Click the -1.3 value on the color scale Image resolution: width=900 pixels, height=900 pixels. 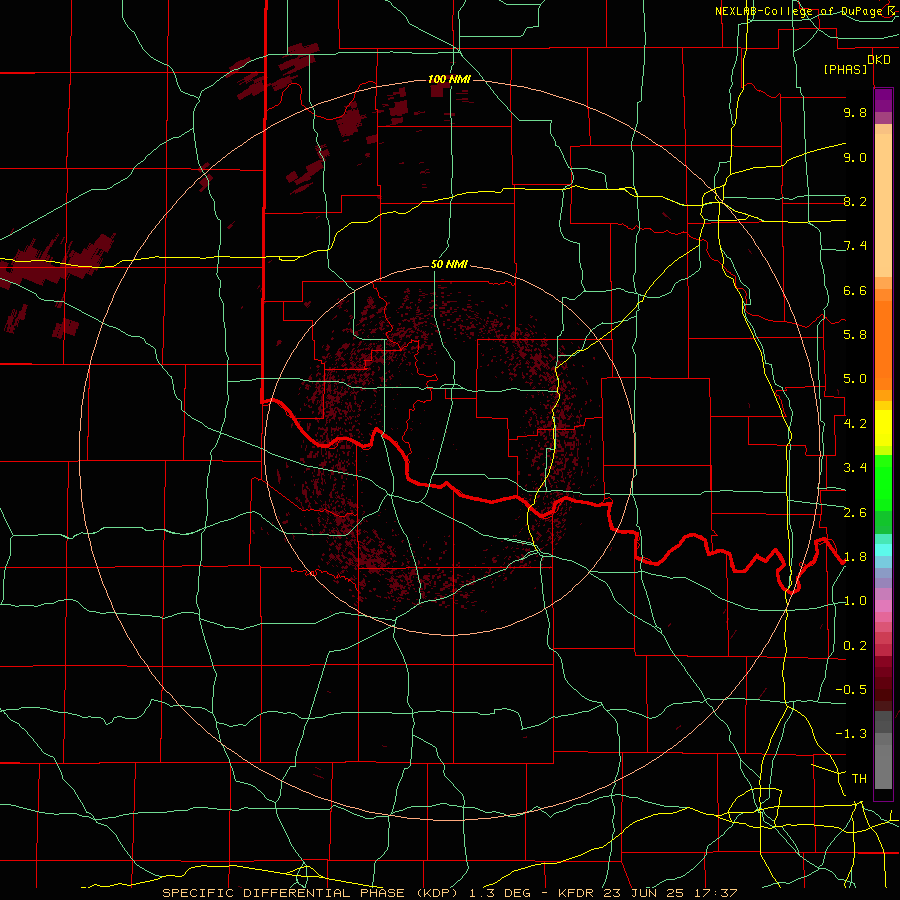(851, 734)
